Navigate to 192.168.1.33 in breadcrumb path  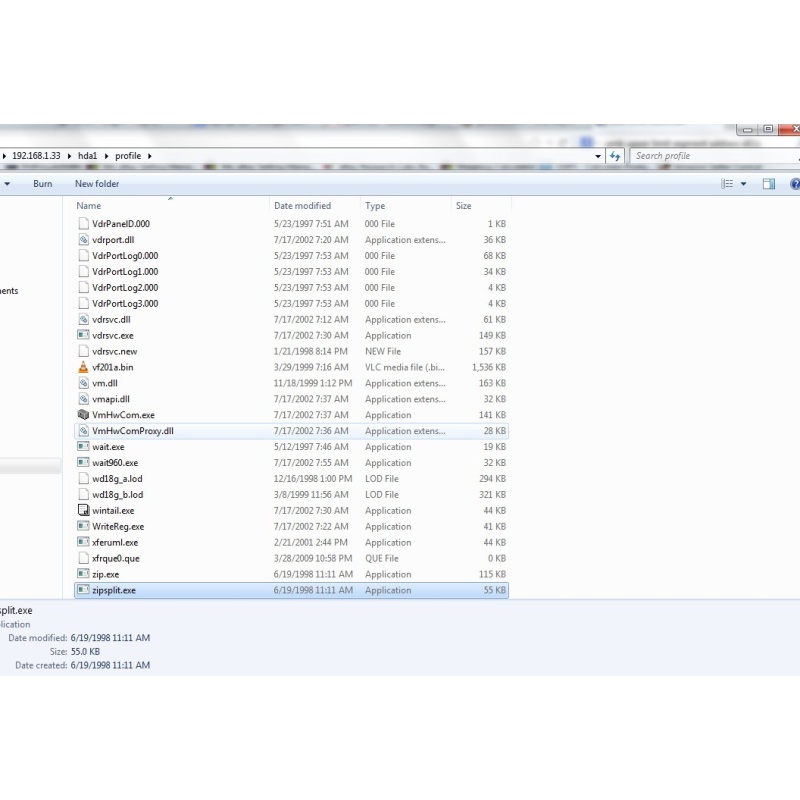[x=36, y=156]
